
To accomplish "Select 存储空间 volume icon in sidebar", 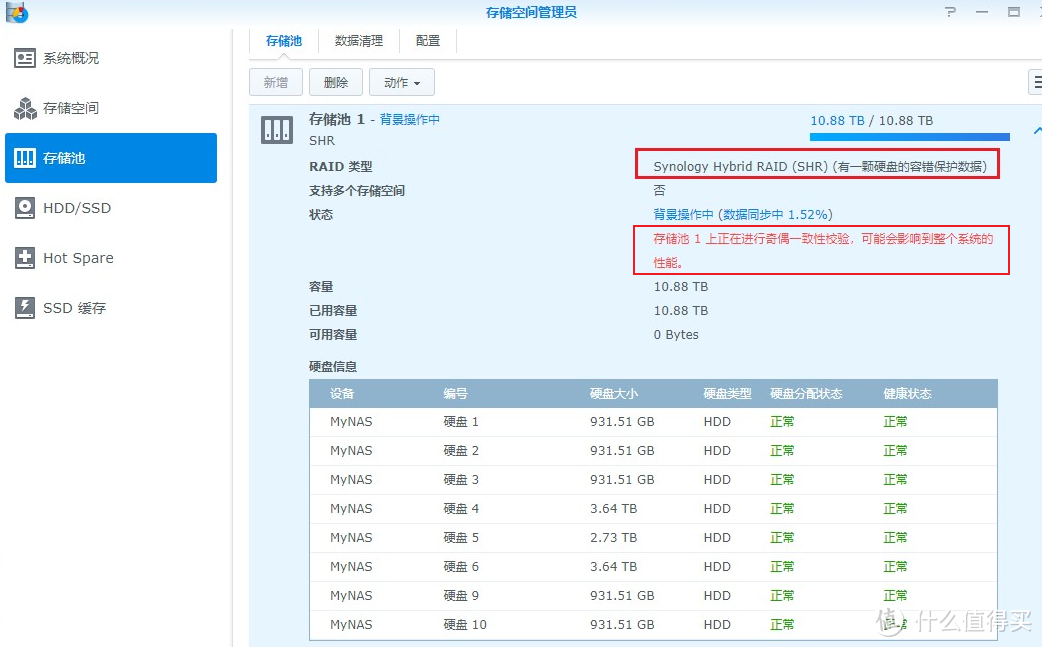I will 25,108.
